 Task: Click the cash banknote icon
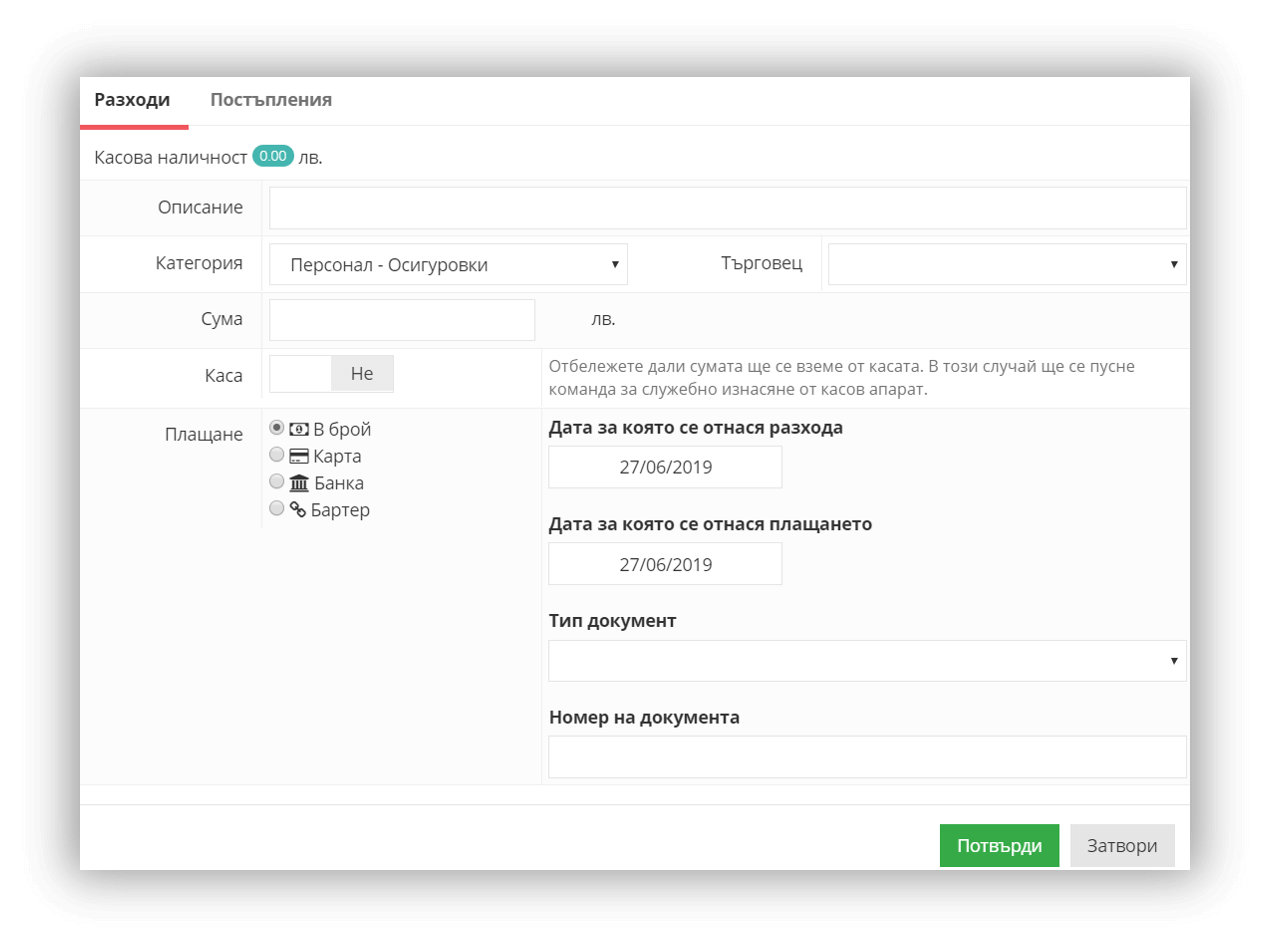click(x=299, y=430)
